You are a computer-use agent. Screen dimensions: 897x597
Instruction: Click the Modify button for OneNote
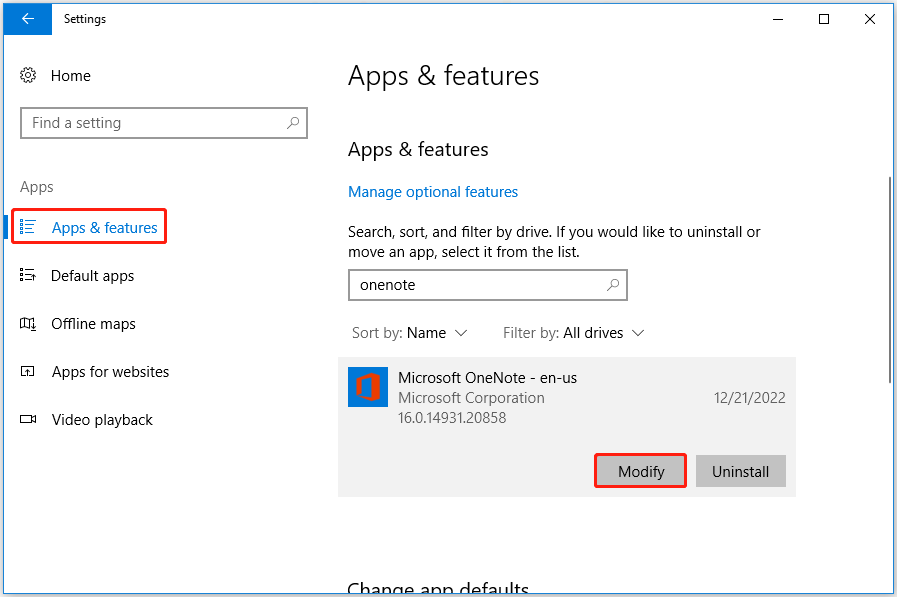(641, 471)
